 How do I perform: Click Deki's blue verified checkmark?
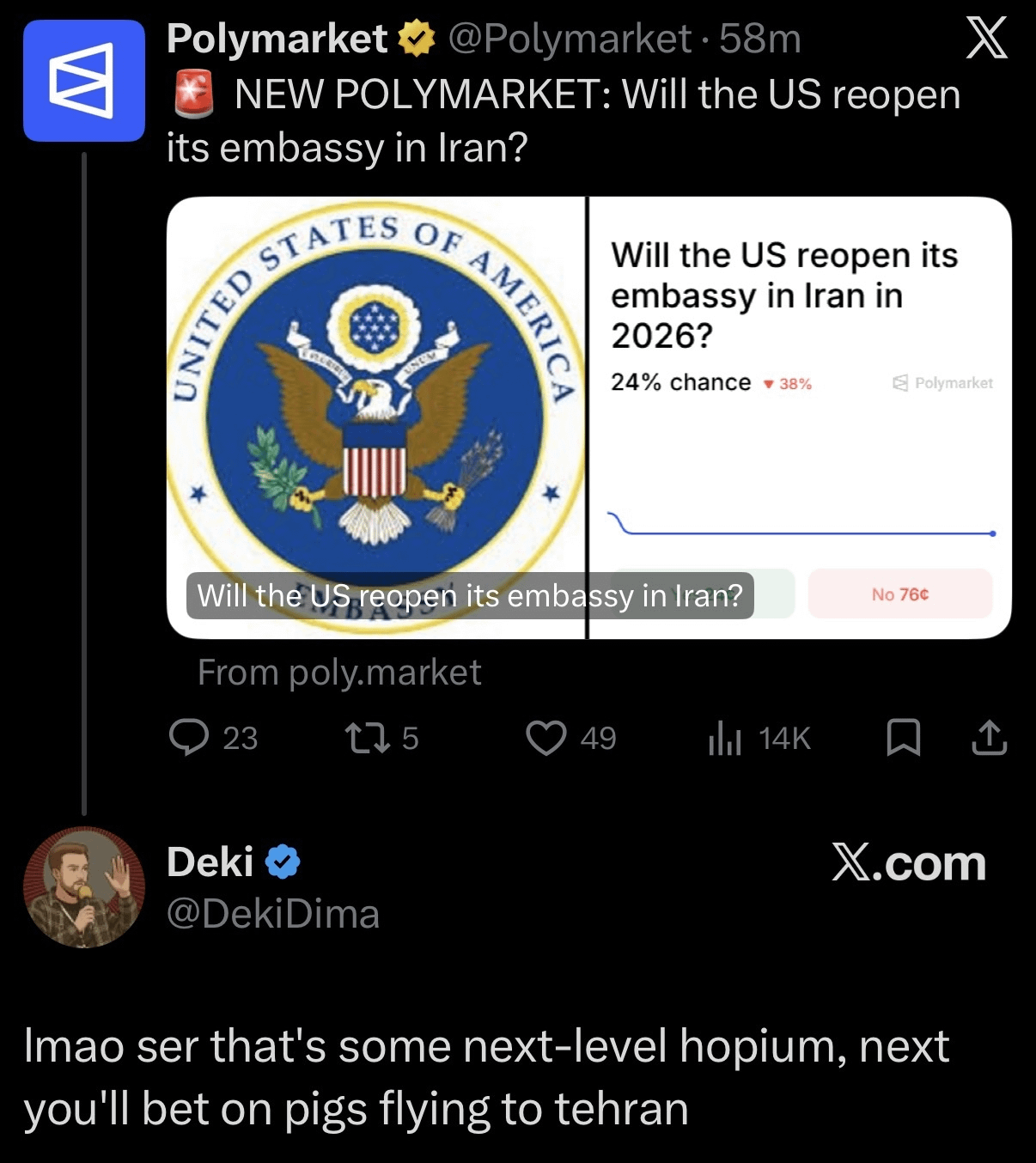coord(283,862)
